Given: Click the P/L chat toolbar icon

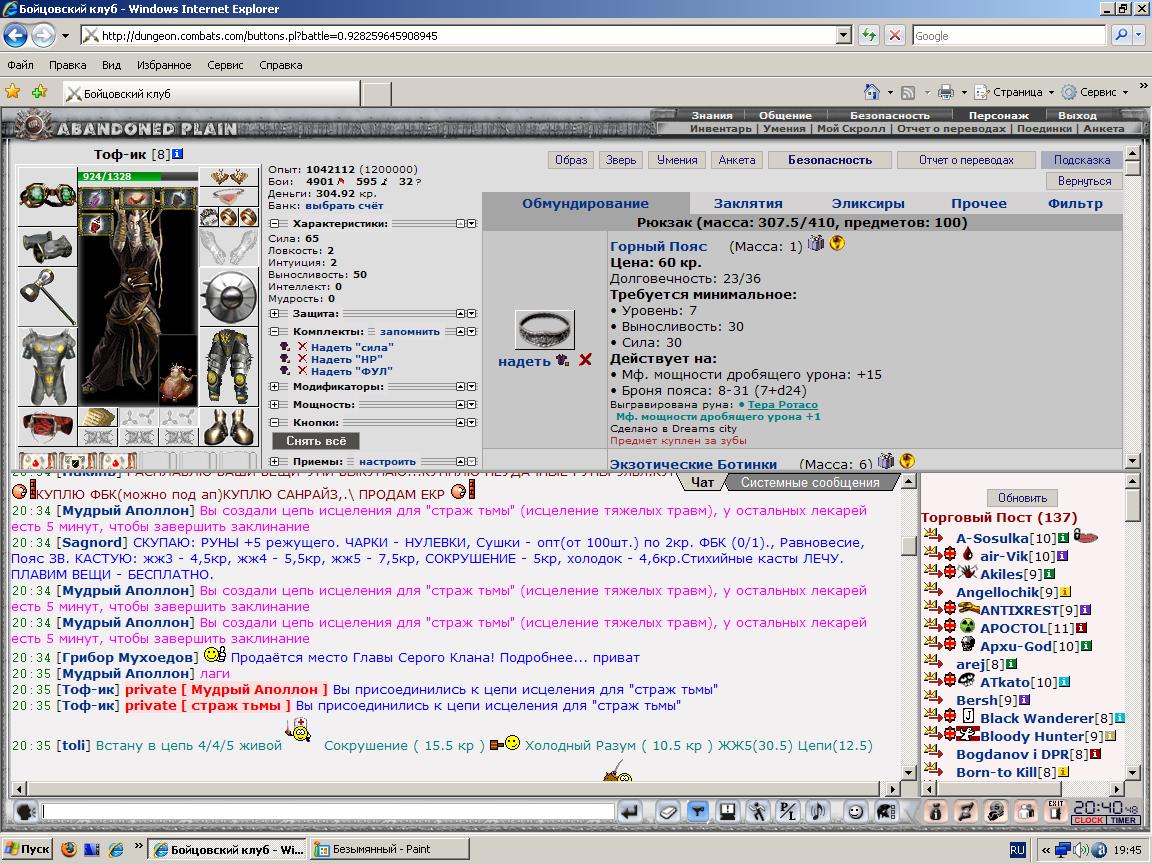Looking at the screenshot, I should [787, 811].
